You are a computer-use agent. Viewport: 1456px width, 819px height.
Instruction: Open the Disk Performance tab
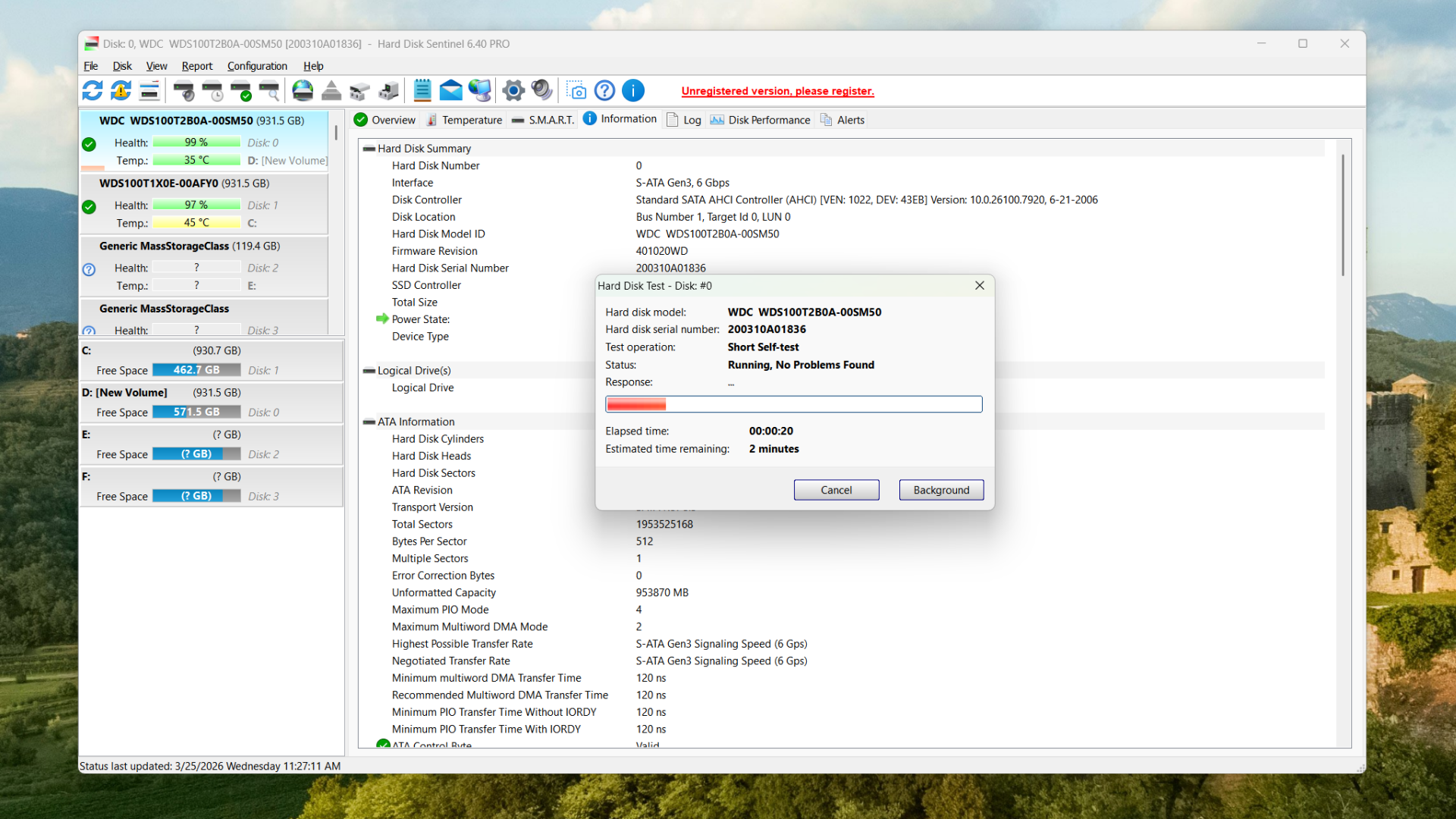tap(761, 120)
